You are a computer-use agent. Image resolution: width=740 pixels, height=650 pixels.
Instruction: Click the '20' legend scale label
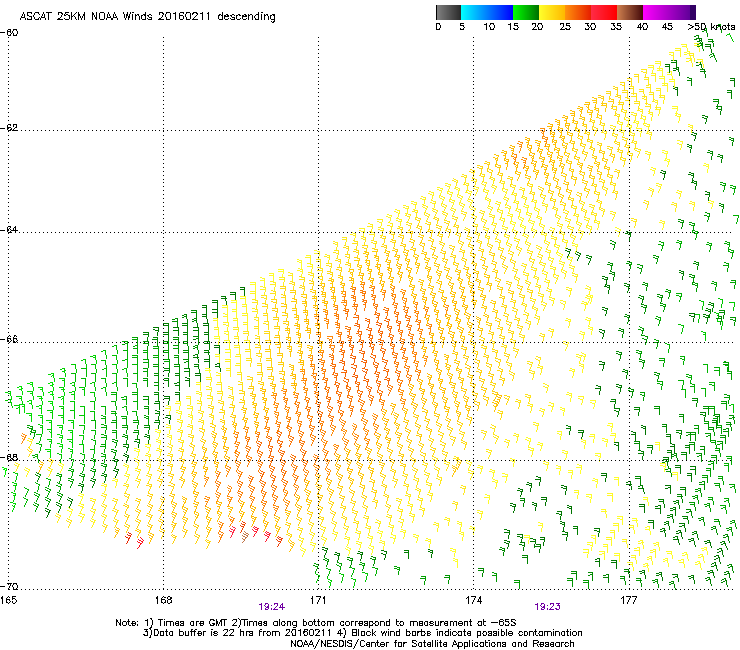[537, 27]
